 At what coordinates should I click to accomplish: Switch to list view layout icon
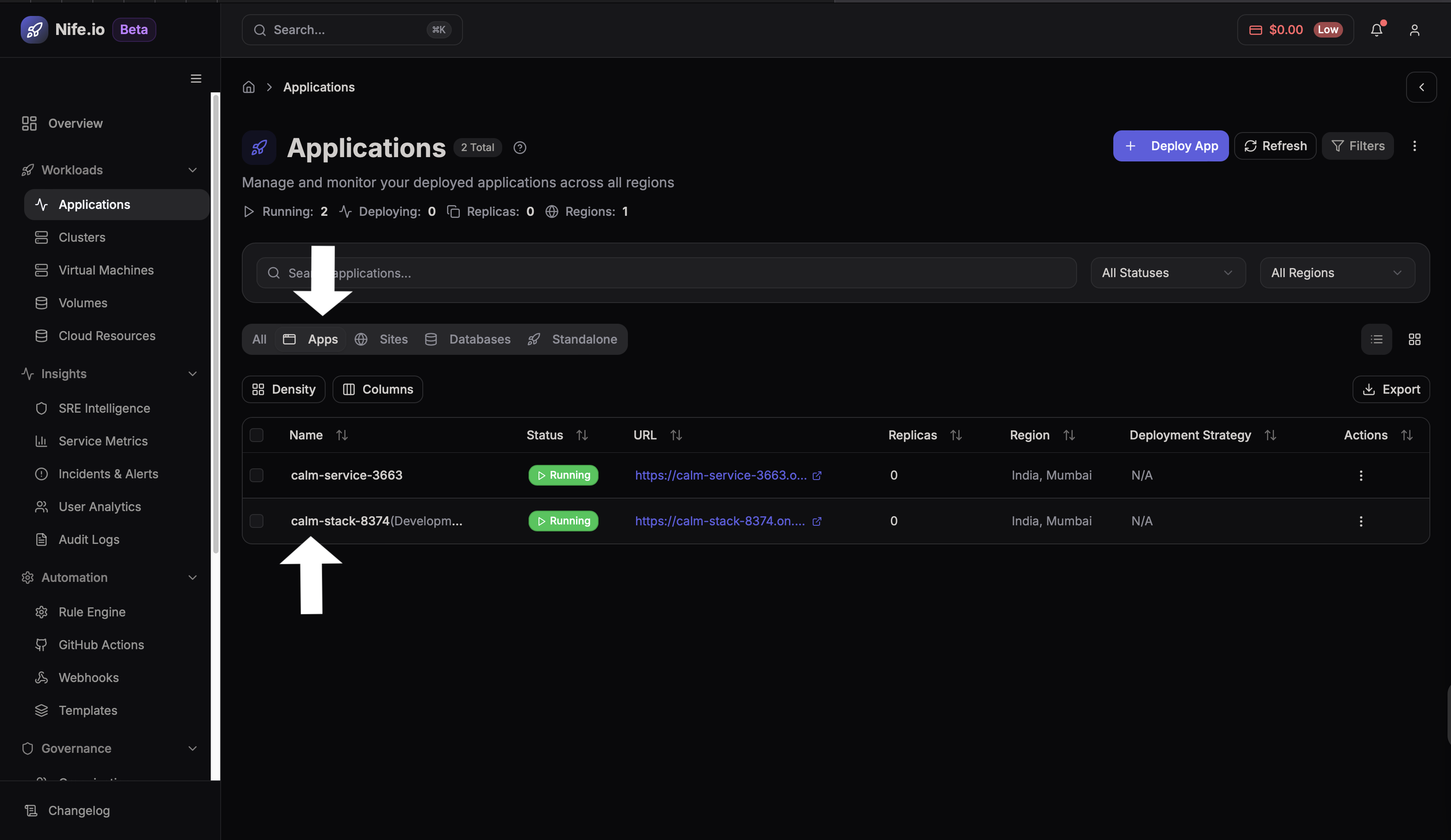[x=1377, y=339]
